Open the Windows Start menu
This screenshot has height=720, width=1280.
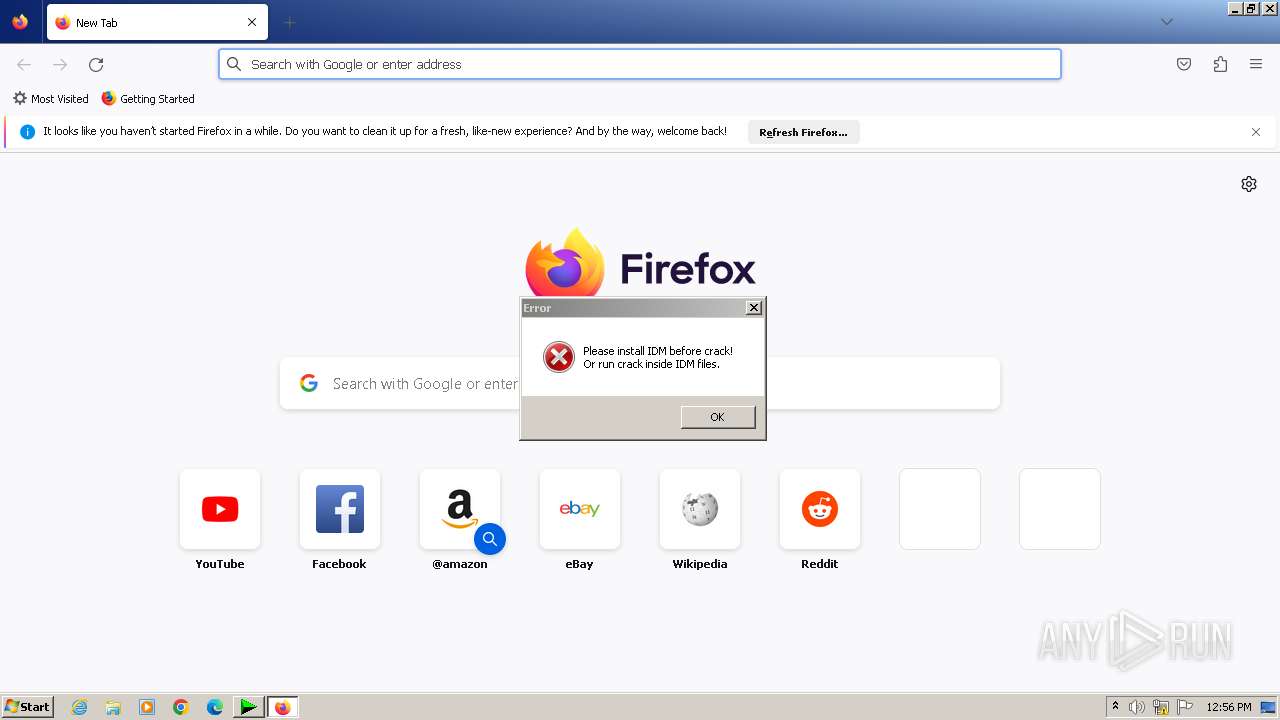[x=28, y=707]
